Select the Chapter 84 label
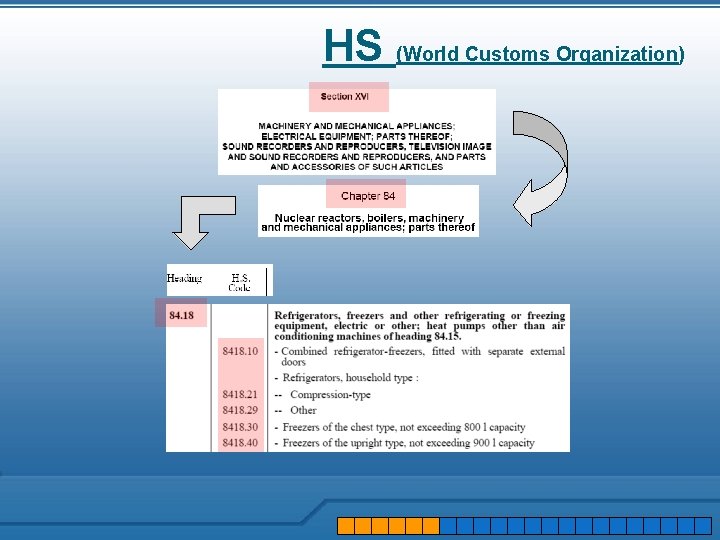The image size is (720, 540). (x=368, y=196)
